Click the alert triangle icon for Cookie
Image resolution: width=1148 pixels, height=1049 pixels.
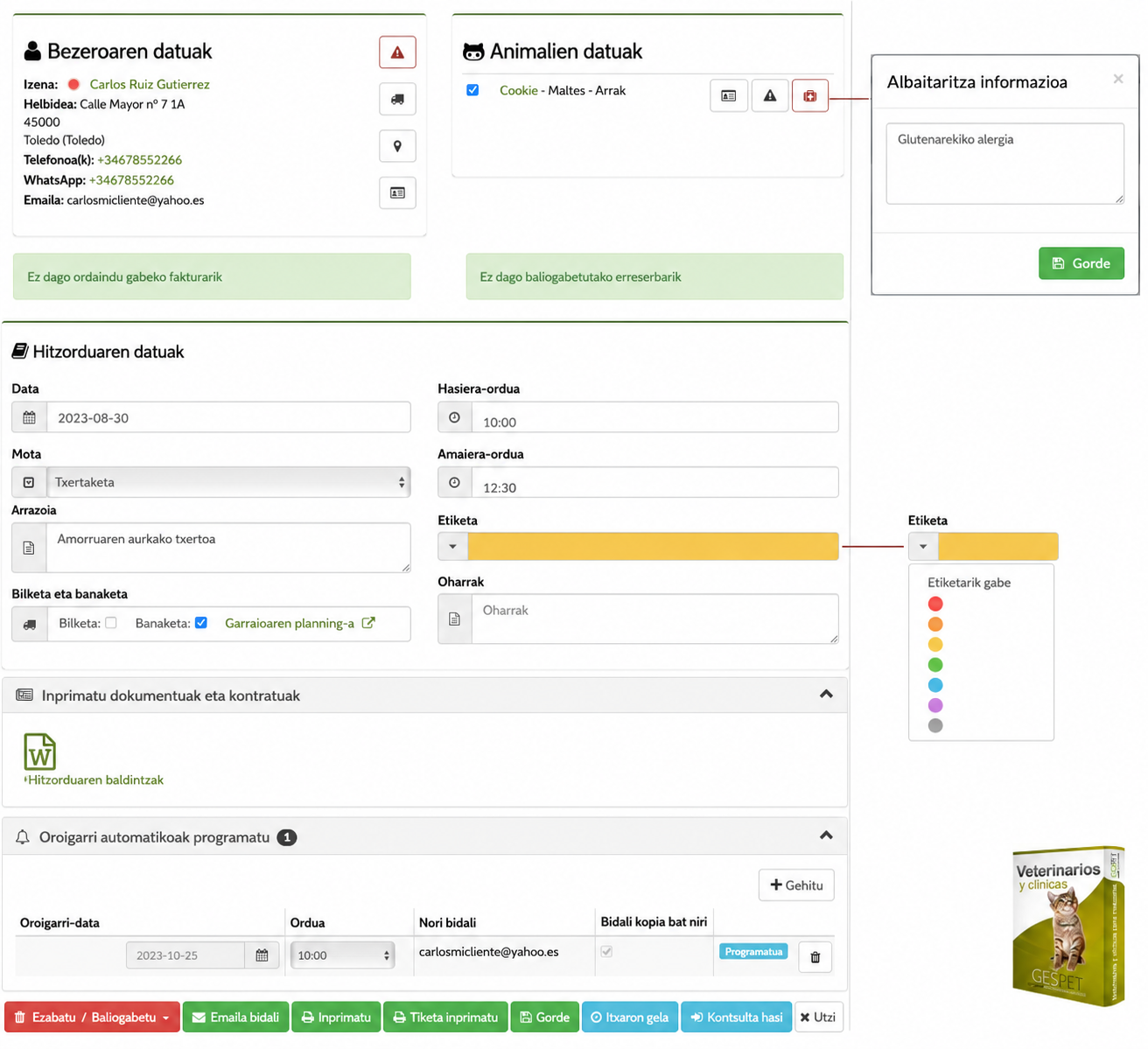tap(770, 95)
